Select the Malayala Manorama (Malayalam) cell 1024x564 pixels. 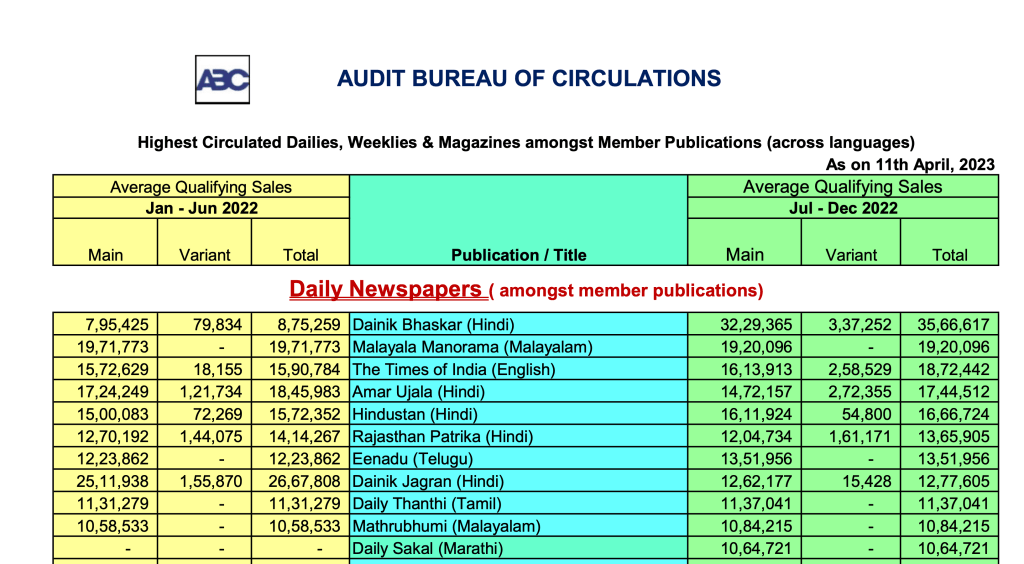(x=472, y=347)
